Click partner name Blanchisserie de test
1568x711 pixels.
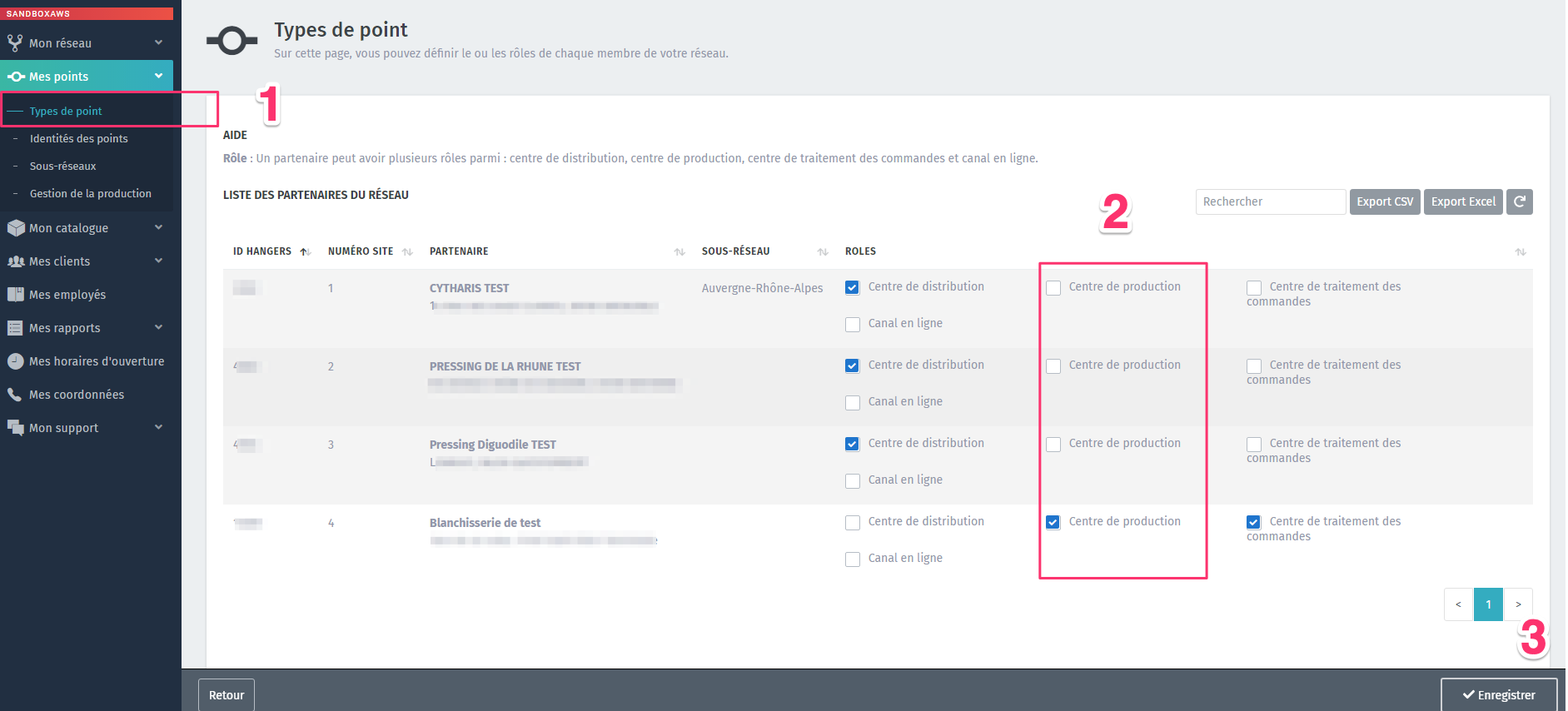[x=485, y=523]
